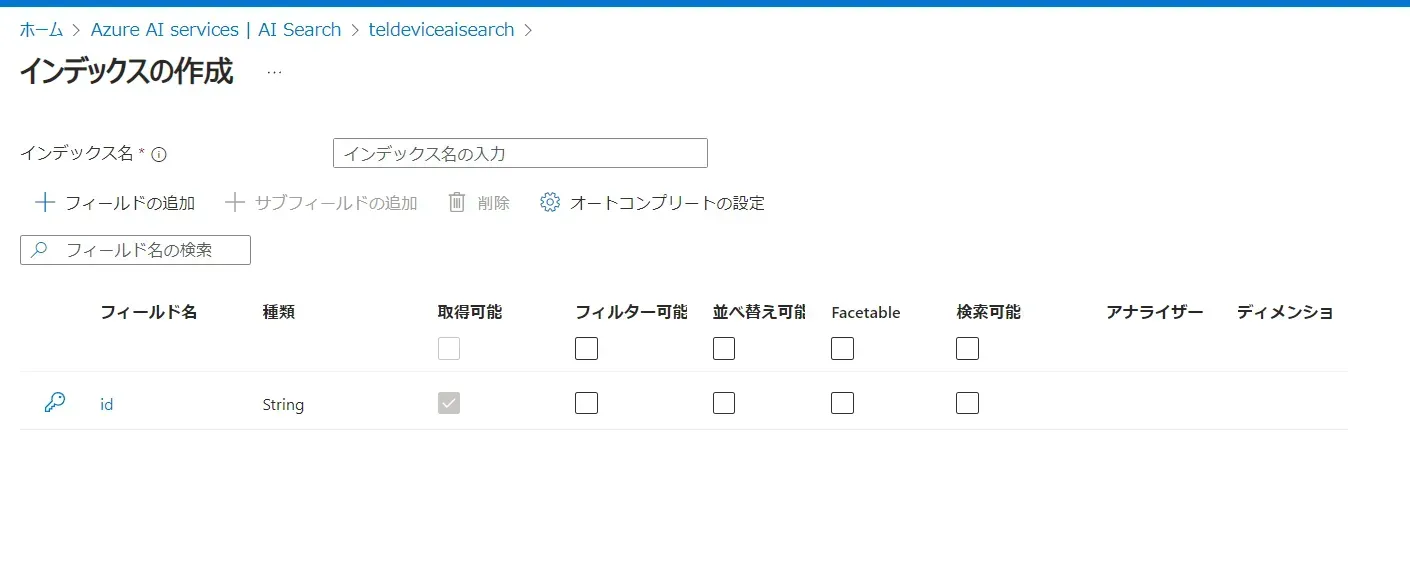
Task: Click the key icon beside id field
Action: [x=55, y=403]
